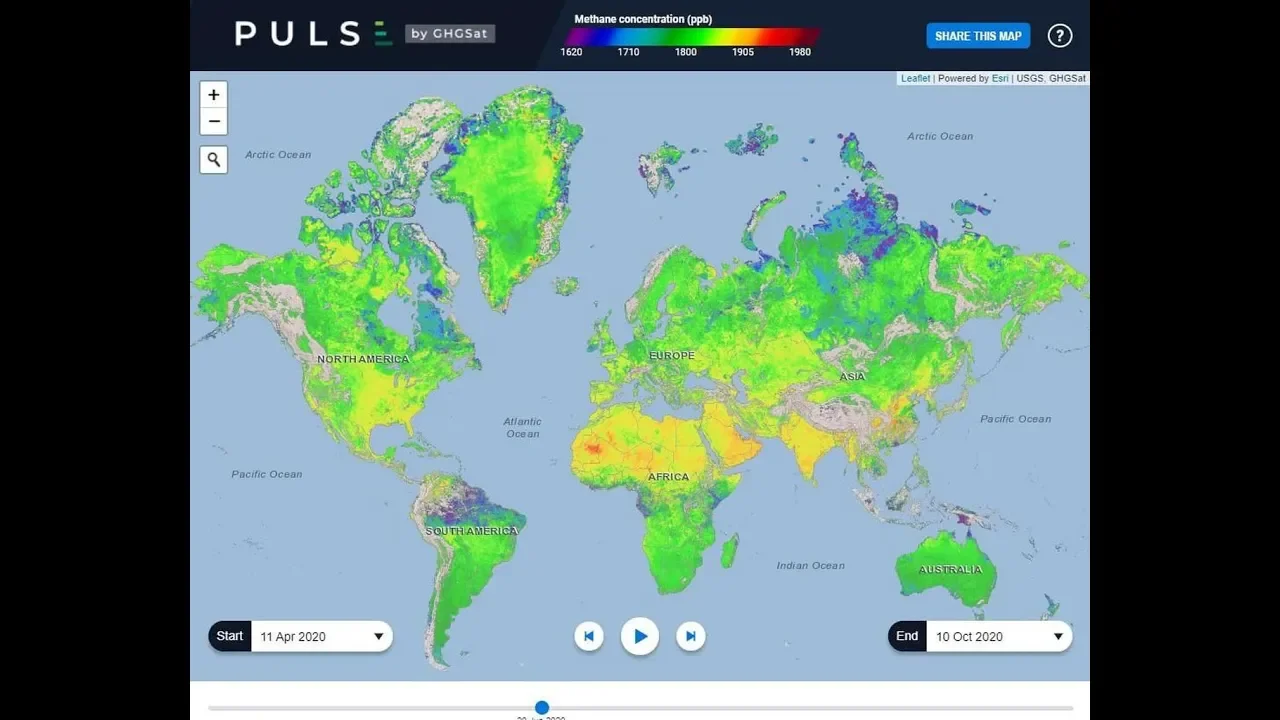Click the South America map label
The image size is (1280, 720).
point(472,531)
